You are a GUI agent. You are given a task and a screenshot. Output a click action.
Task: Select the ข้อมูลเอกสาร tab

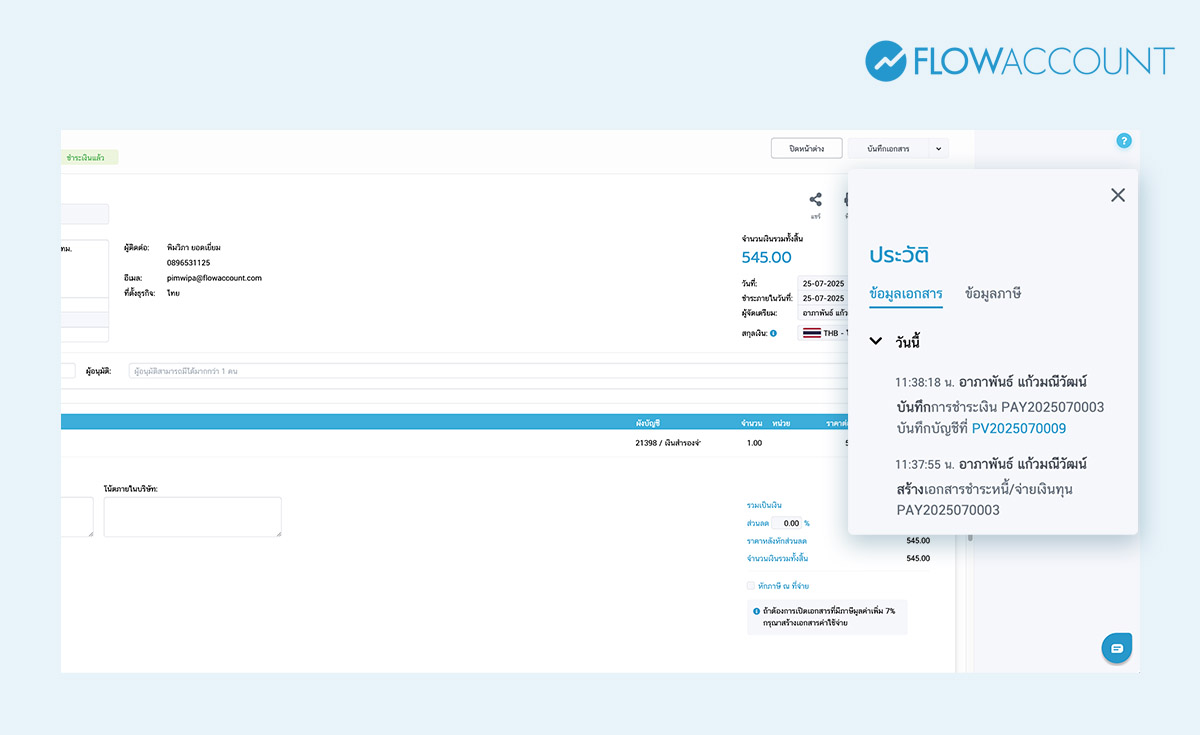[x=906, y=294]
